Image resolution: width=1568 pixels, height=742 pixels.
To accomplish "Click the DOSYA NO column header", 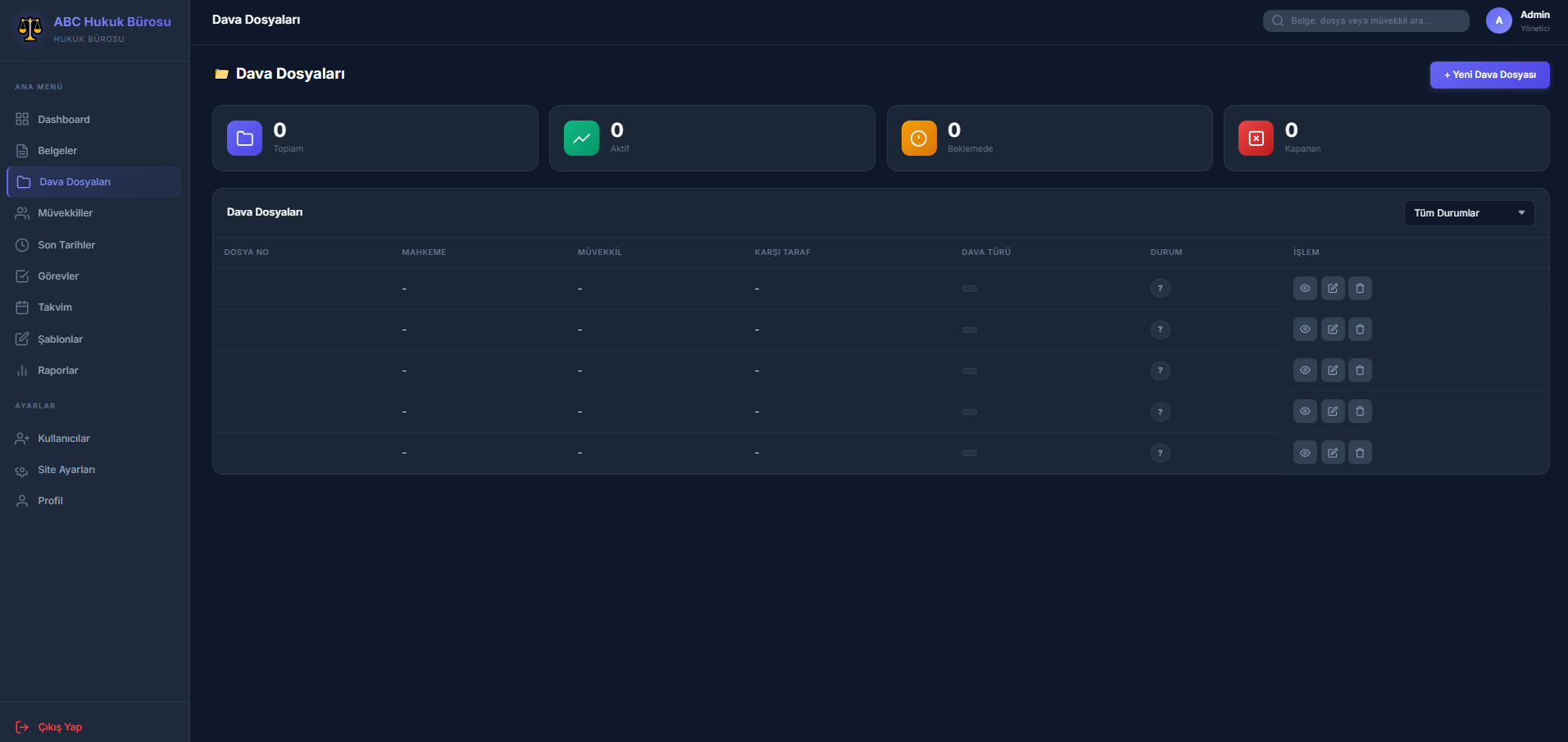I will [x=247, y=253].
